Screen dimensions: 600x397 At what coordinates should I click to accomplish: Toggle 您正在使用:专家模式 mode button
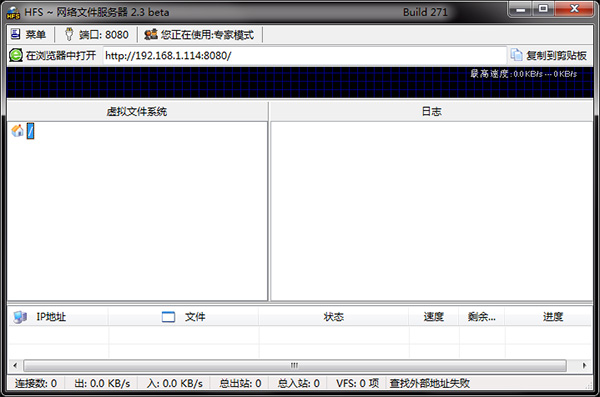[199, 34]
